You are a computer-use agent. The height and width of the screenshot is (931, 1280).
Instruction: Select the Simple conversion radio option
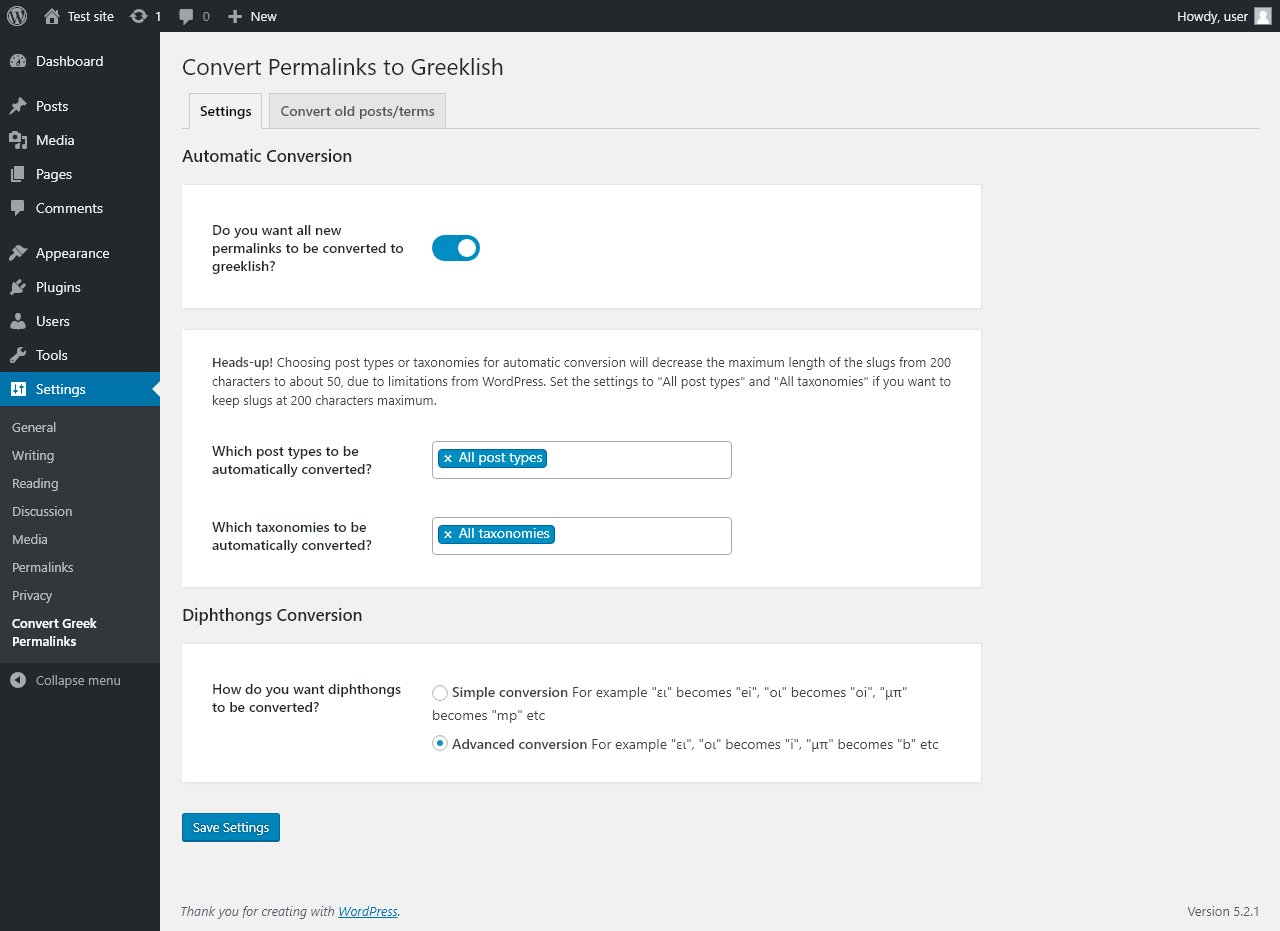click(x=440, y=692)
